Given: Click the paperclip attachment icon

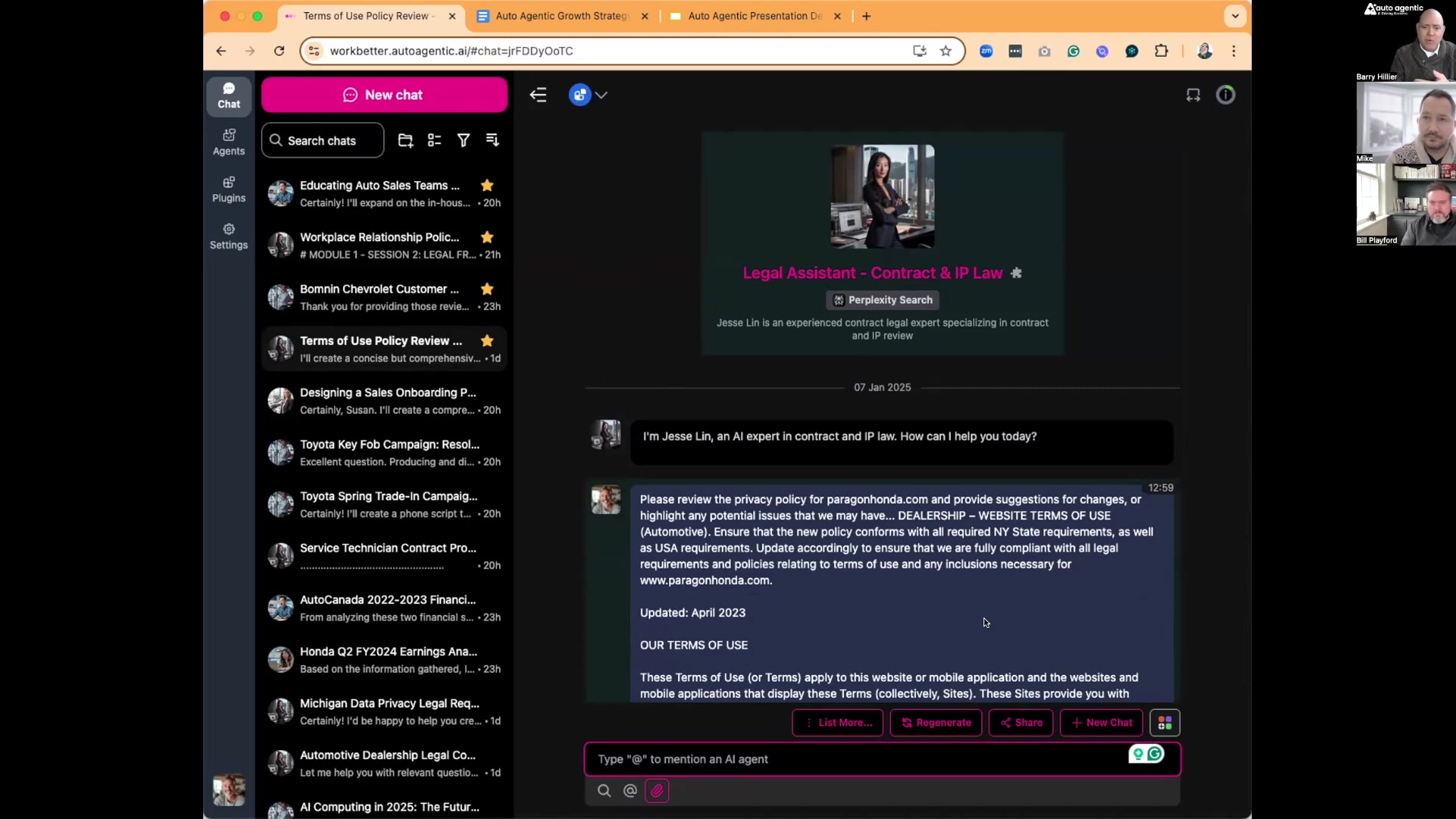Looking at the screenshot, I should [657, 791].
